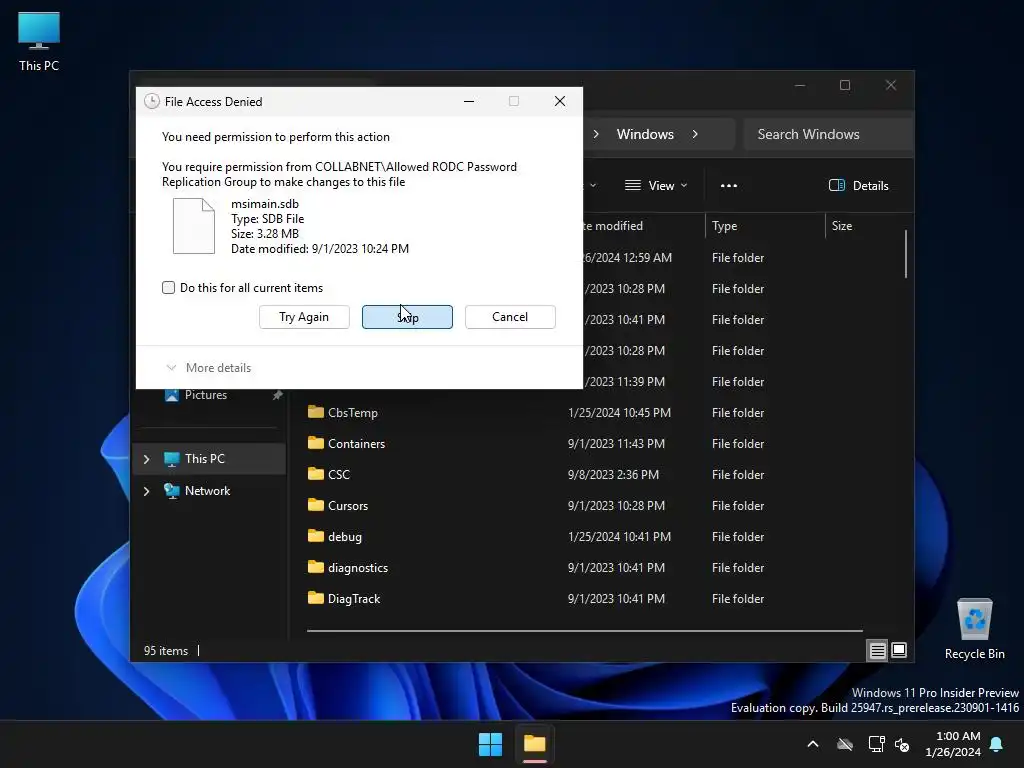Select the CSC folder
Viewport: 1024px width, 768px height.
click(339, 475)
